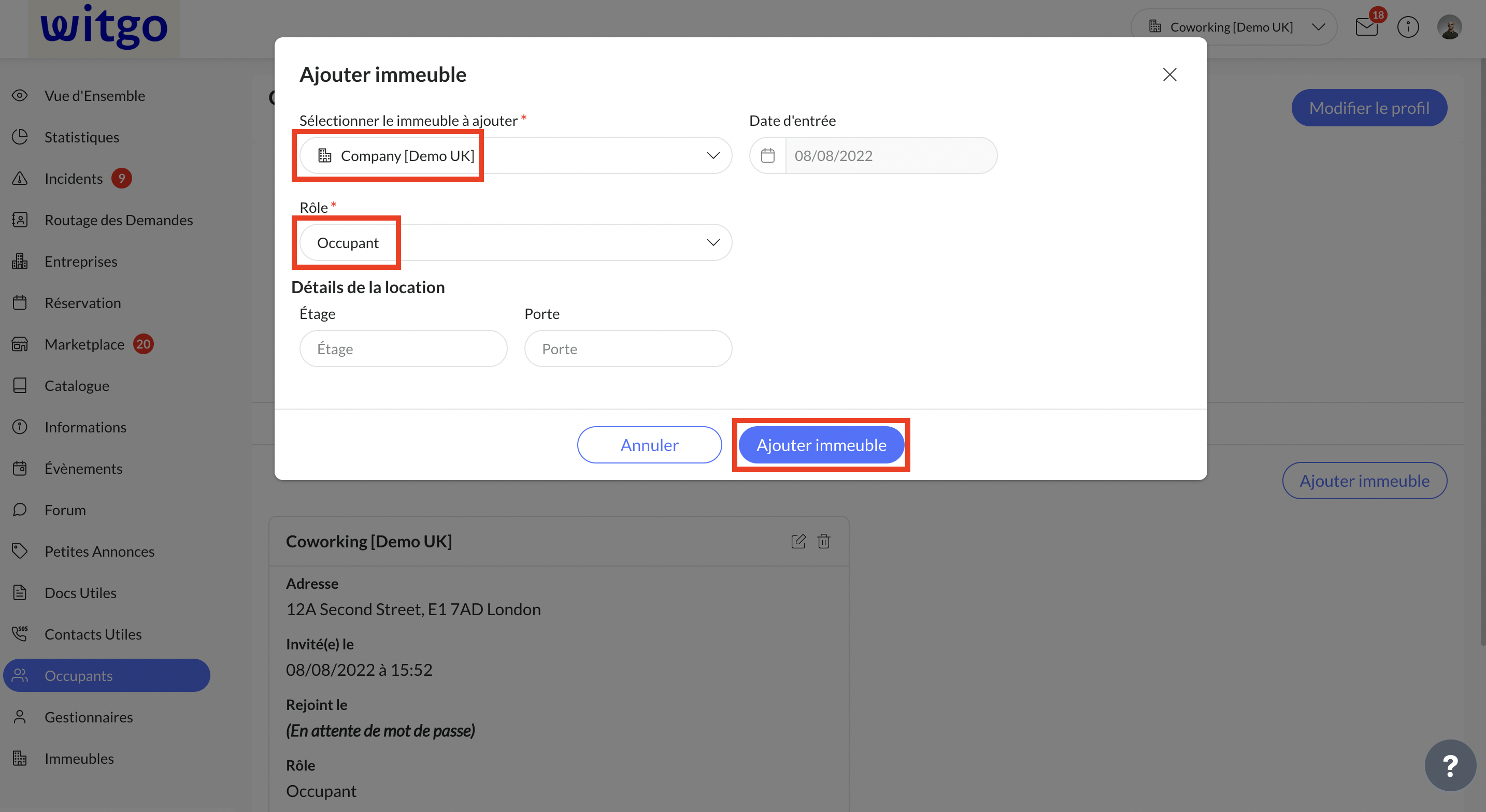
Task: Click the Incidents badge showing 9
Action: coord(122,178)
